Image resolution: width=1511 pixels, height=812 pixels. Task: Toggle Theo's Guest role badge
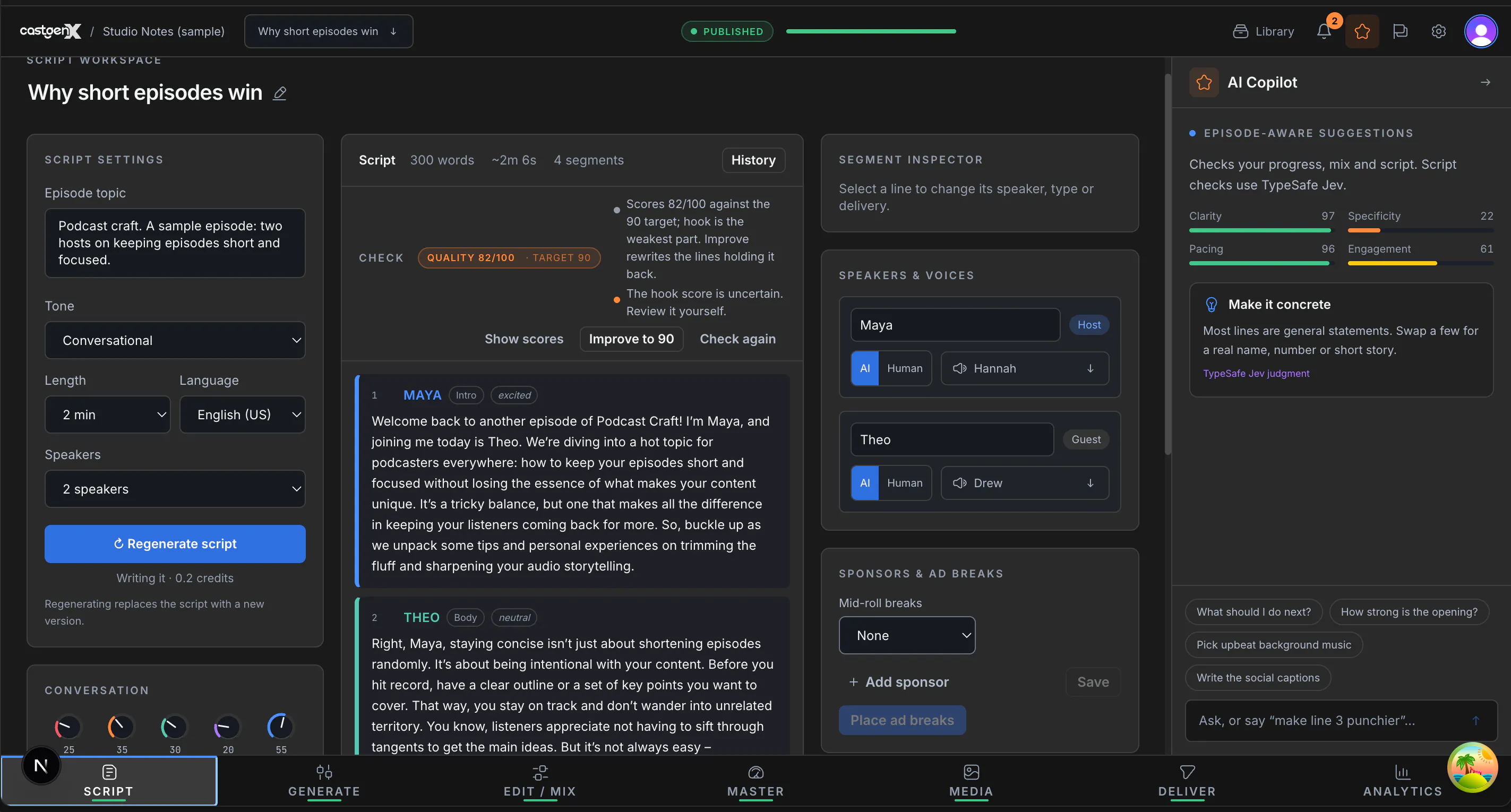pos(1086,440)
